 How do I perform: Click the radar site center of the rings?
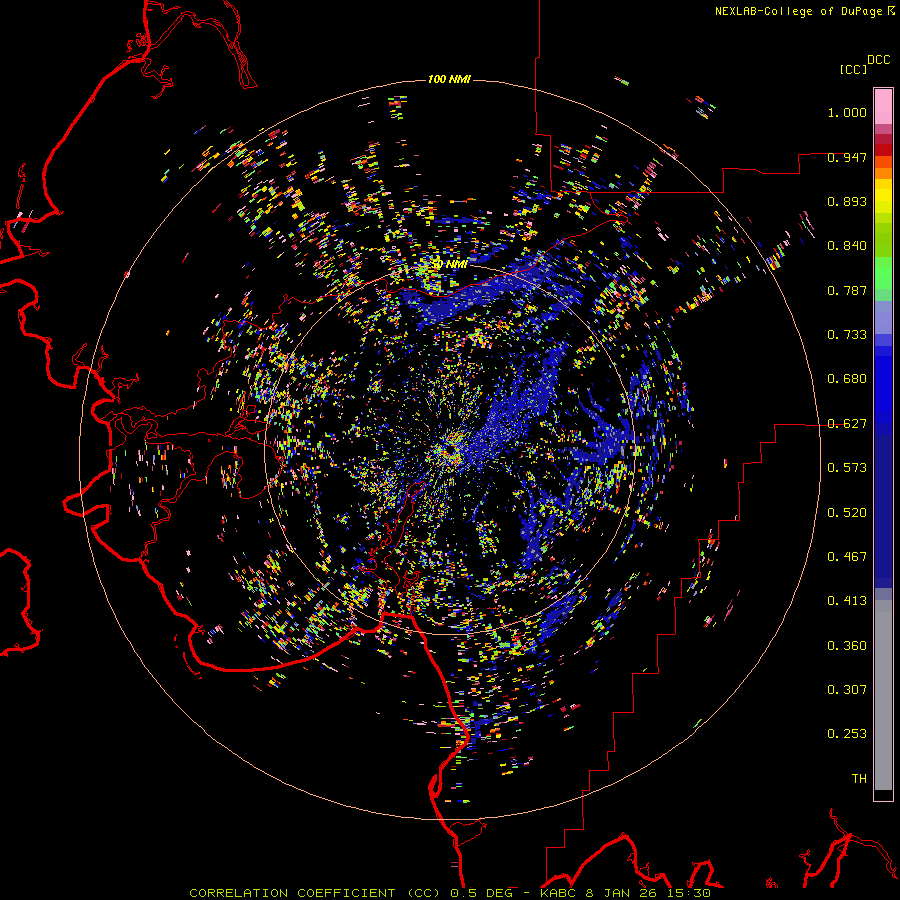click(x=451, y=451)
